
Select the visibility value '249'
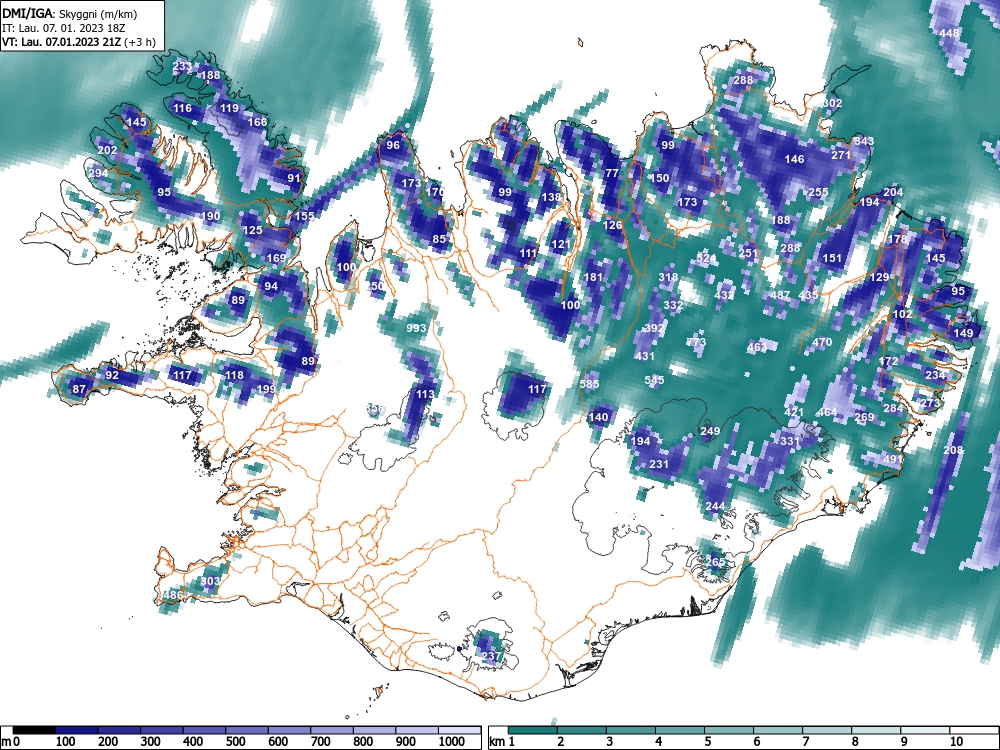(x=710, y=431)
